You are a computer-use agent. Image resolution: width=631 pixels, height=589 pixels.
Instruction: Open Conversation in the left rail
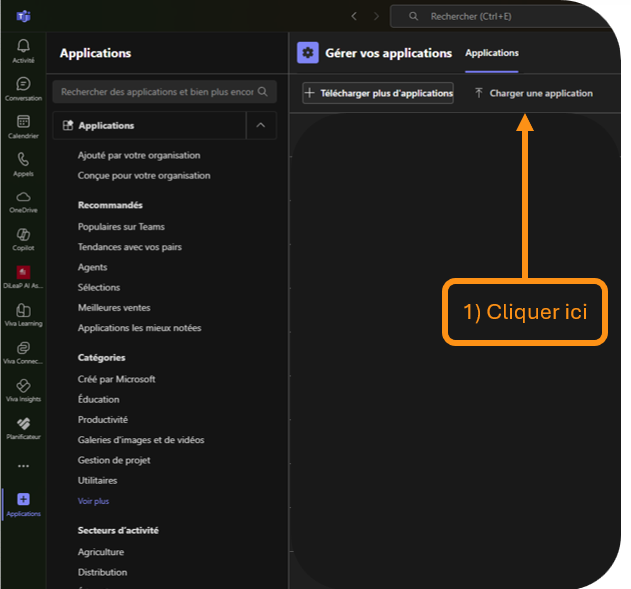click(x=23, y=89)
